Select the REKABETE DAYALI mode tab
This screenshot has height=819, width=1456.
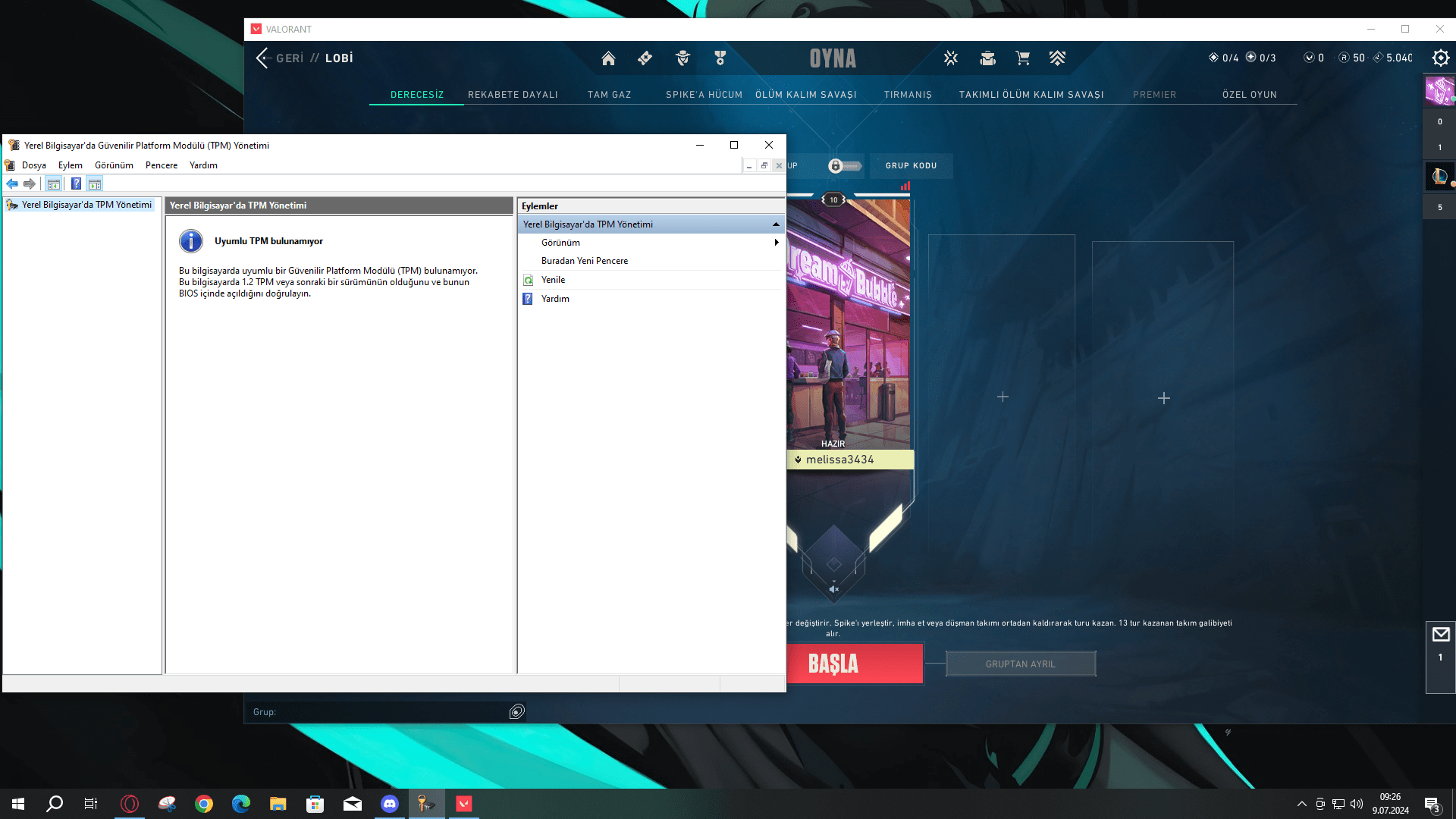(x=513, y=95)
